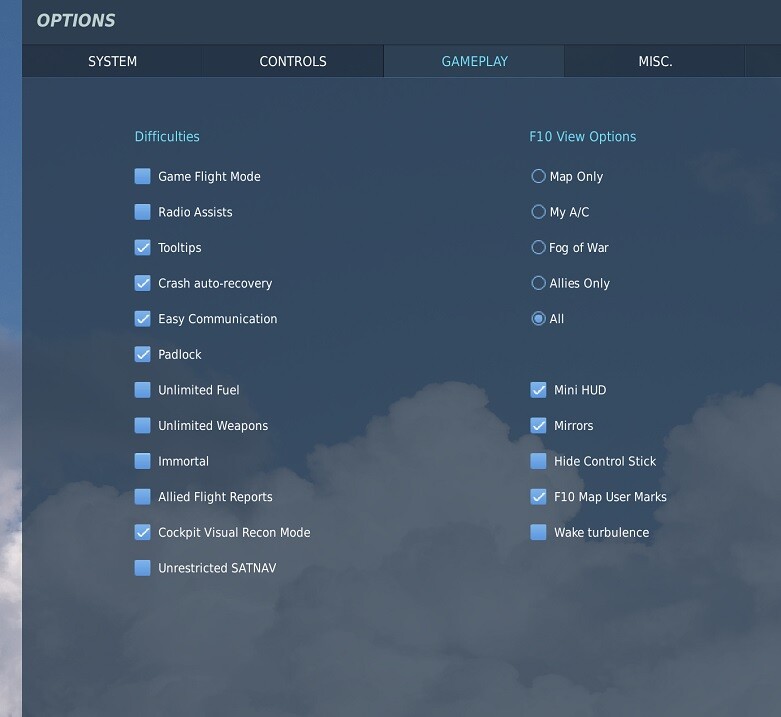Disable Cockpit Visual Recon Mode
The height and width of the screenshot is (717, 781).
click(142, 532)
